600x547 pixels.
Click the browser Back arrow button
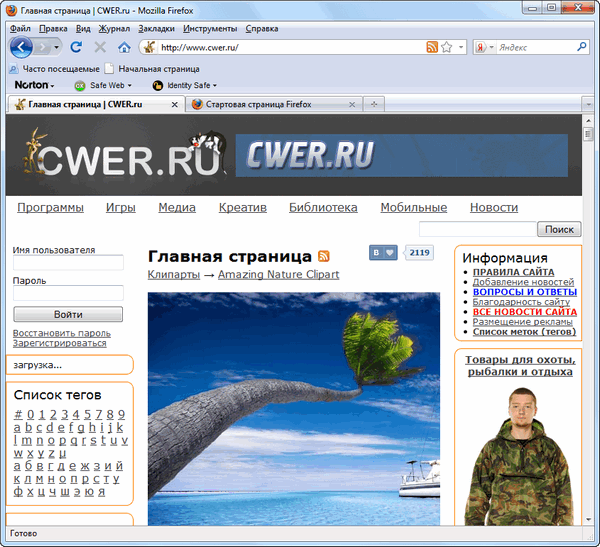pos(22,47)
